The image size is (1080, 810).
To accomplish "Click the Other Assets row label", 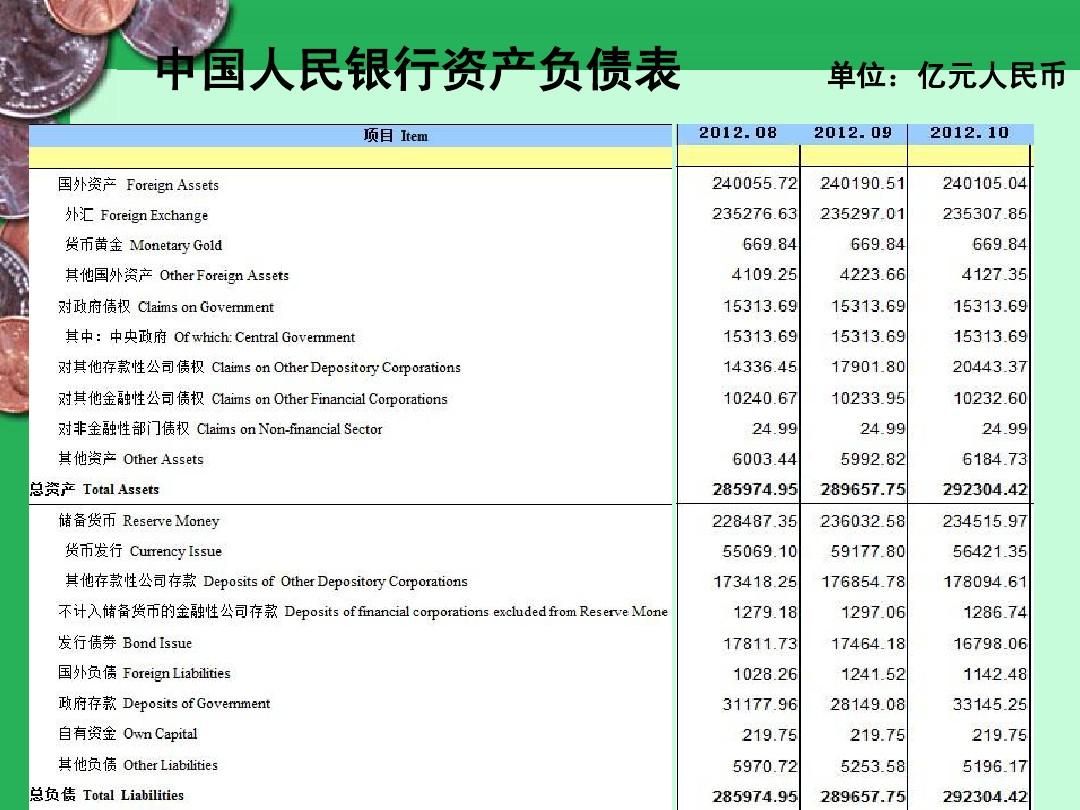I will (131, 459).
